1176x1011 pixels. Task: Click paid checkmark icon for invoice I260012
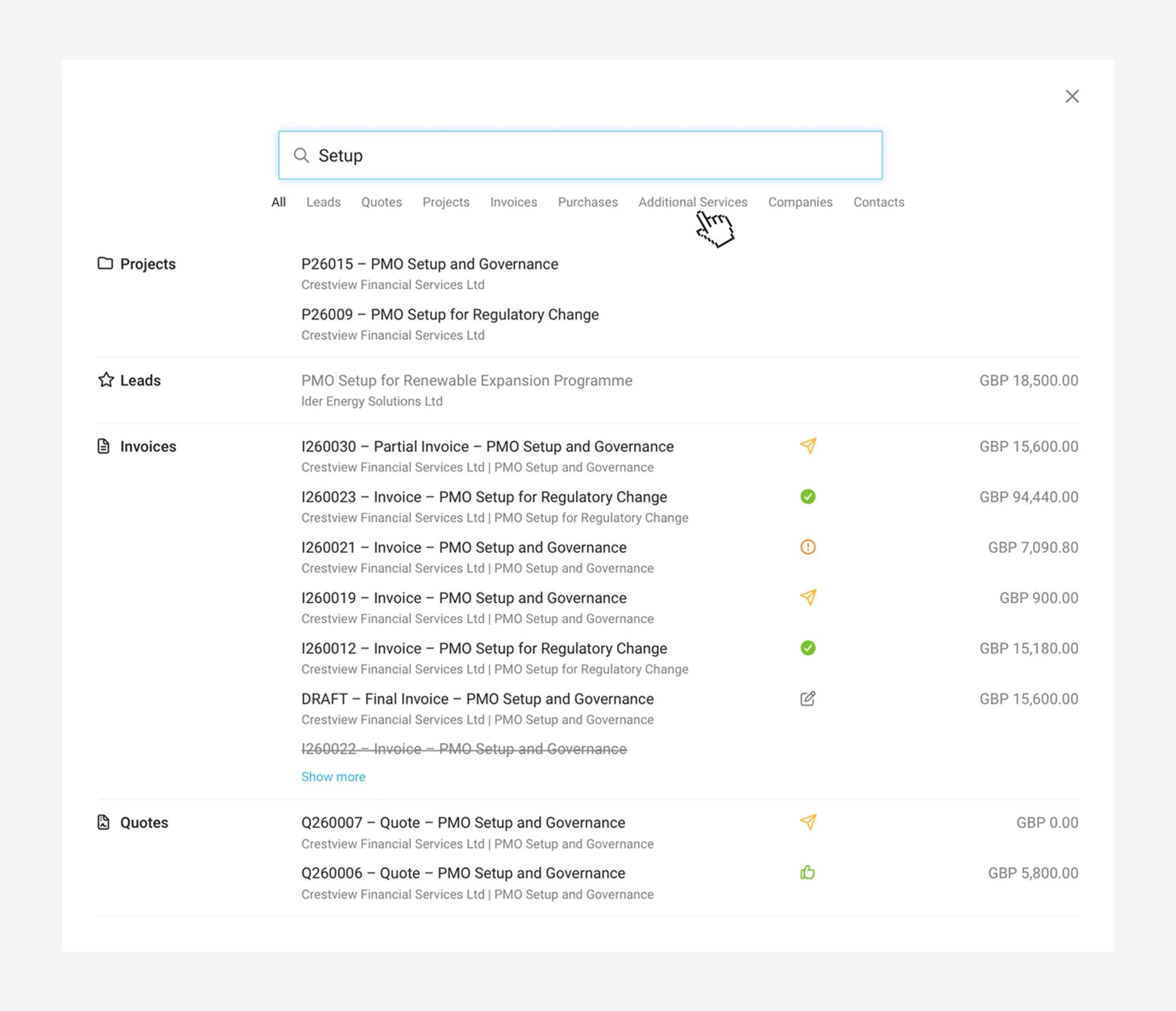click(808, 648)
